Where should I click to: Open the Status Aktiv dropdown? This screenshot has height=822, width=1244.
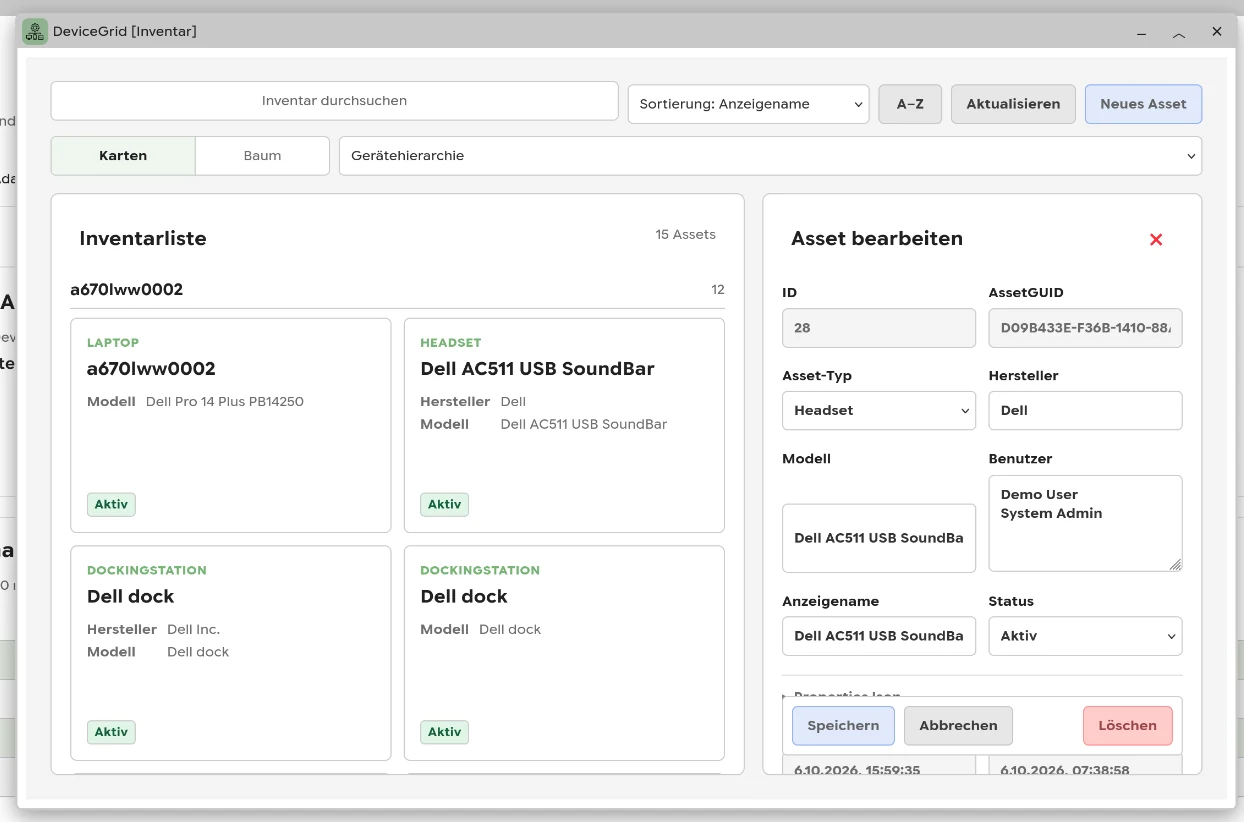[1085, 636]
